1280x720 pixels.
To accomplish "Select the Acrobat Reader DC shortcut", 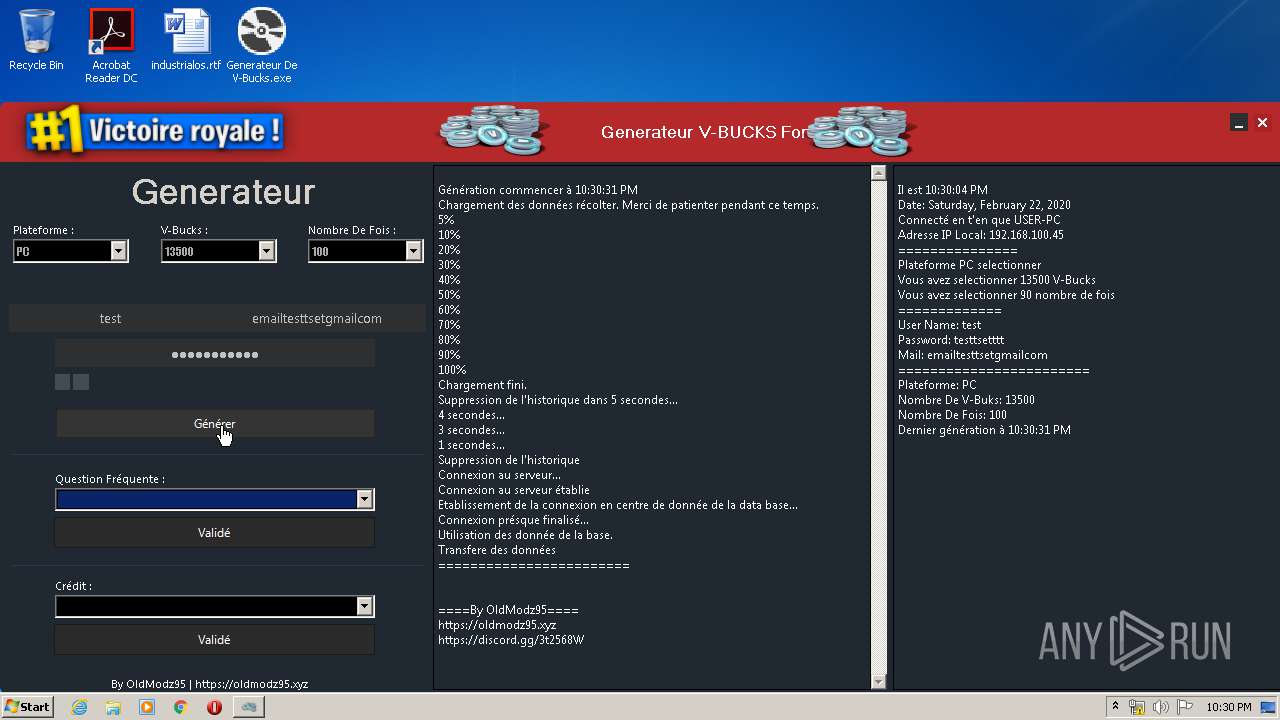I will (111, 46).
